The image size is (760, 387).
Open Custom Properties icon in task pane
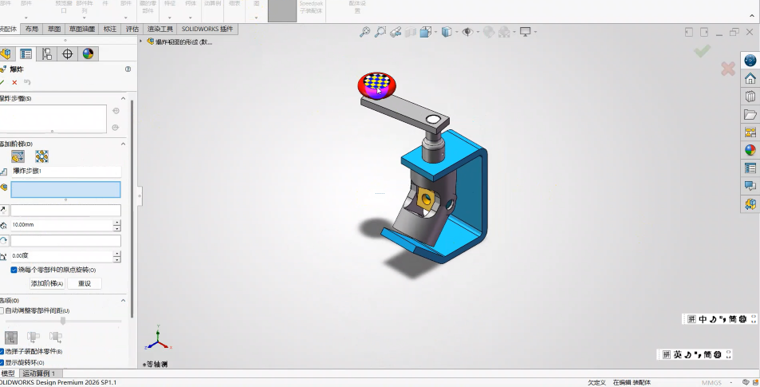pos(750,168)
